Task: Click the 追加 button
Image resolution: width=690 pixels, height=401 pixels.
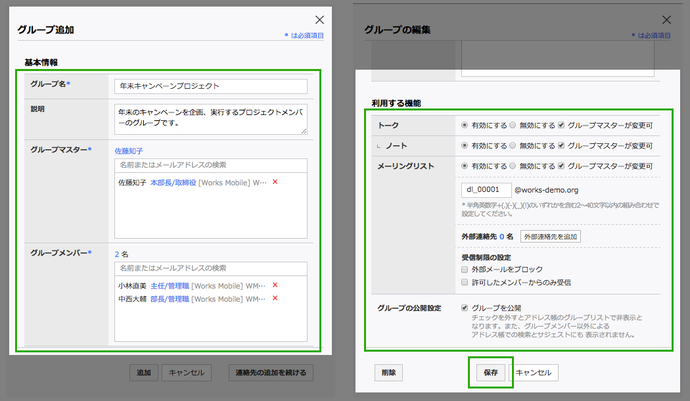Action: click(144, 372)
